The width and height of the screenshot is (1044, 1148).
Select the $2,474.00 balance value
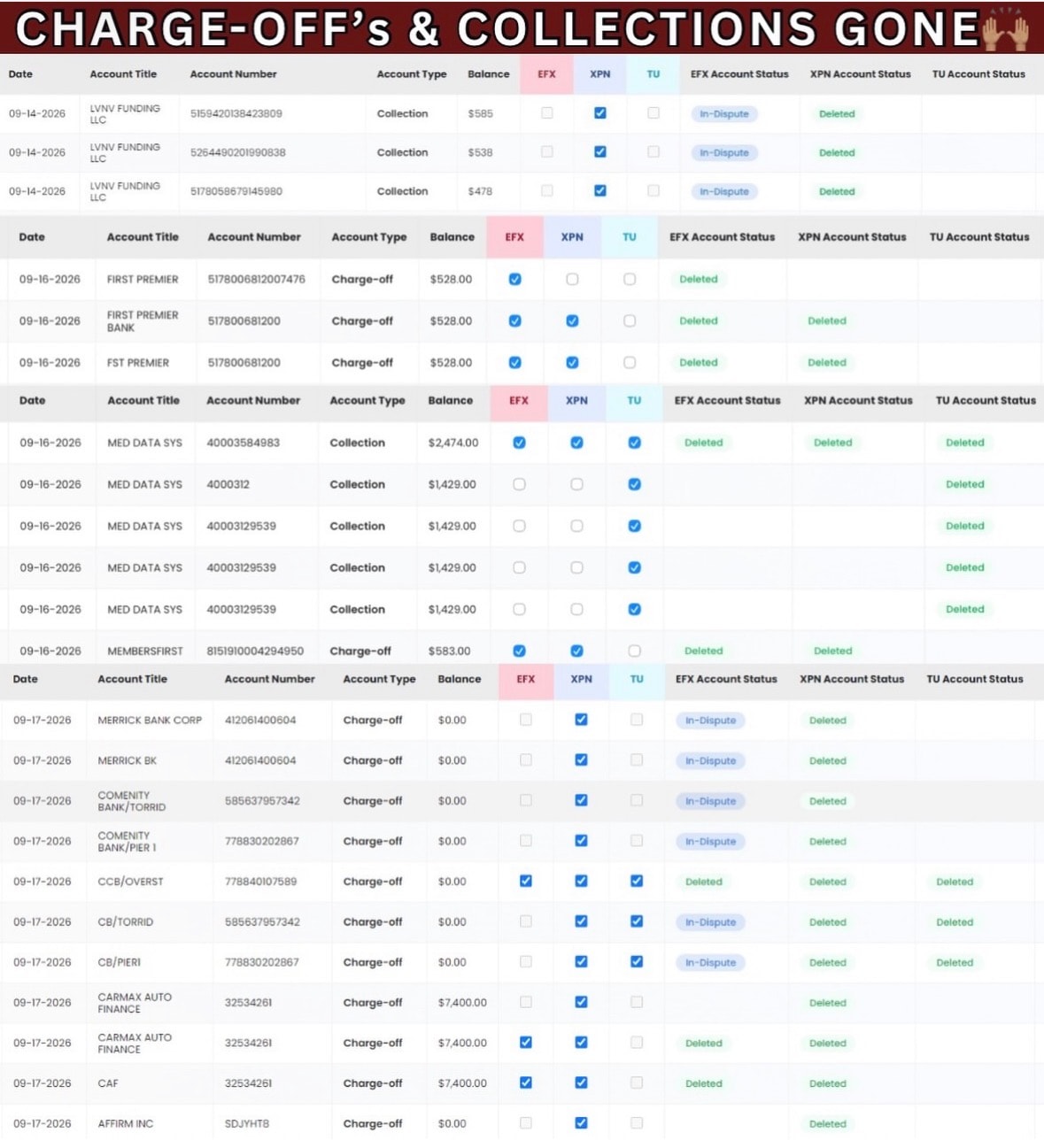[453, 443]
